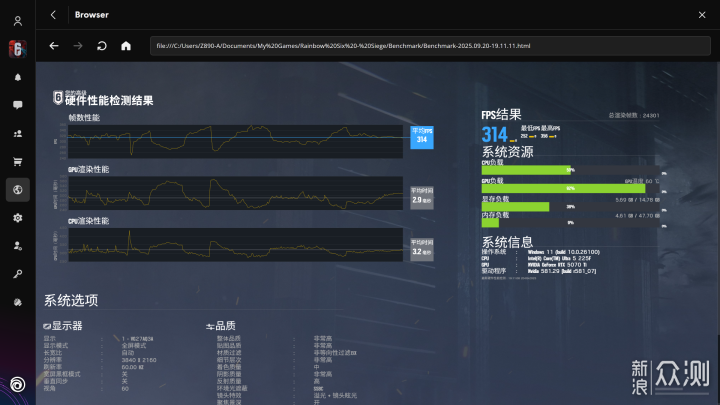Open the performance gauge icon in sidebar
720x405 pixels.
coord(17,302)
